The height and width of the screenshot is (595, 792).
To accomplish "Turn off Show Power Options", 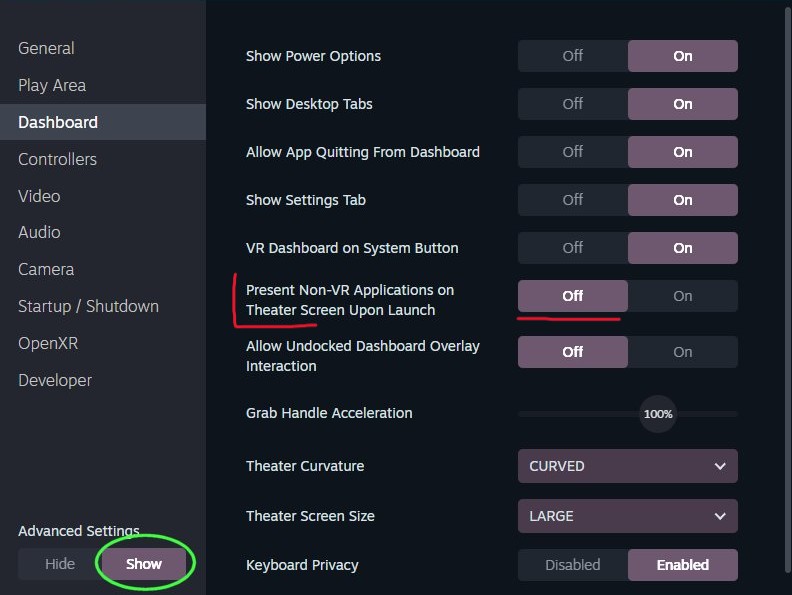I will [573, 56].
